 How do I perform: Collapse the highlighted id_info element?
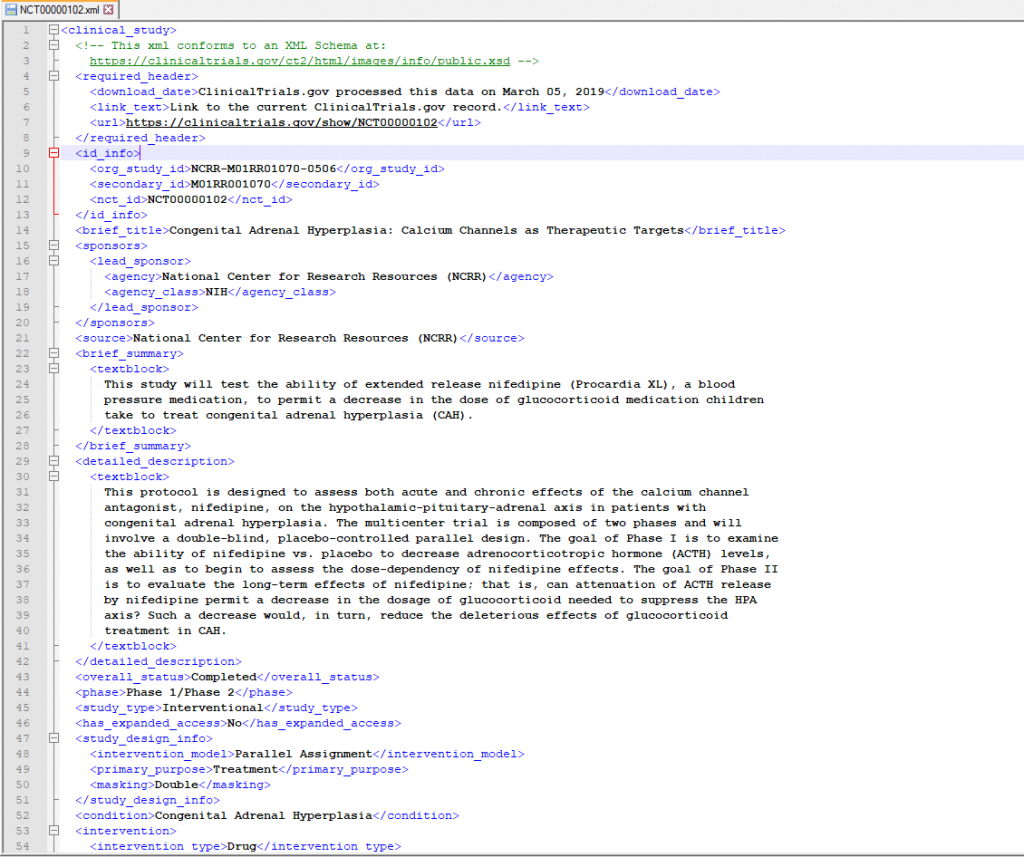pyautogui.click(x=53, y=153)
